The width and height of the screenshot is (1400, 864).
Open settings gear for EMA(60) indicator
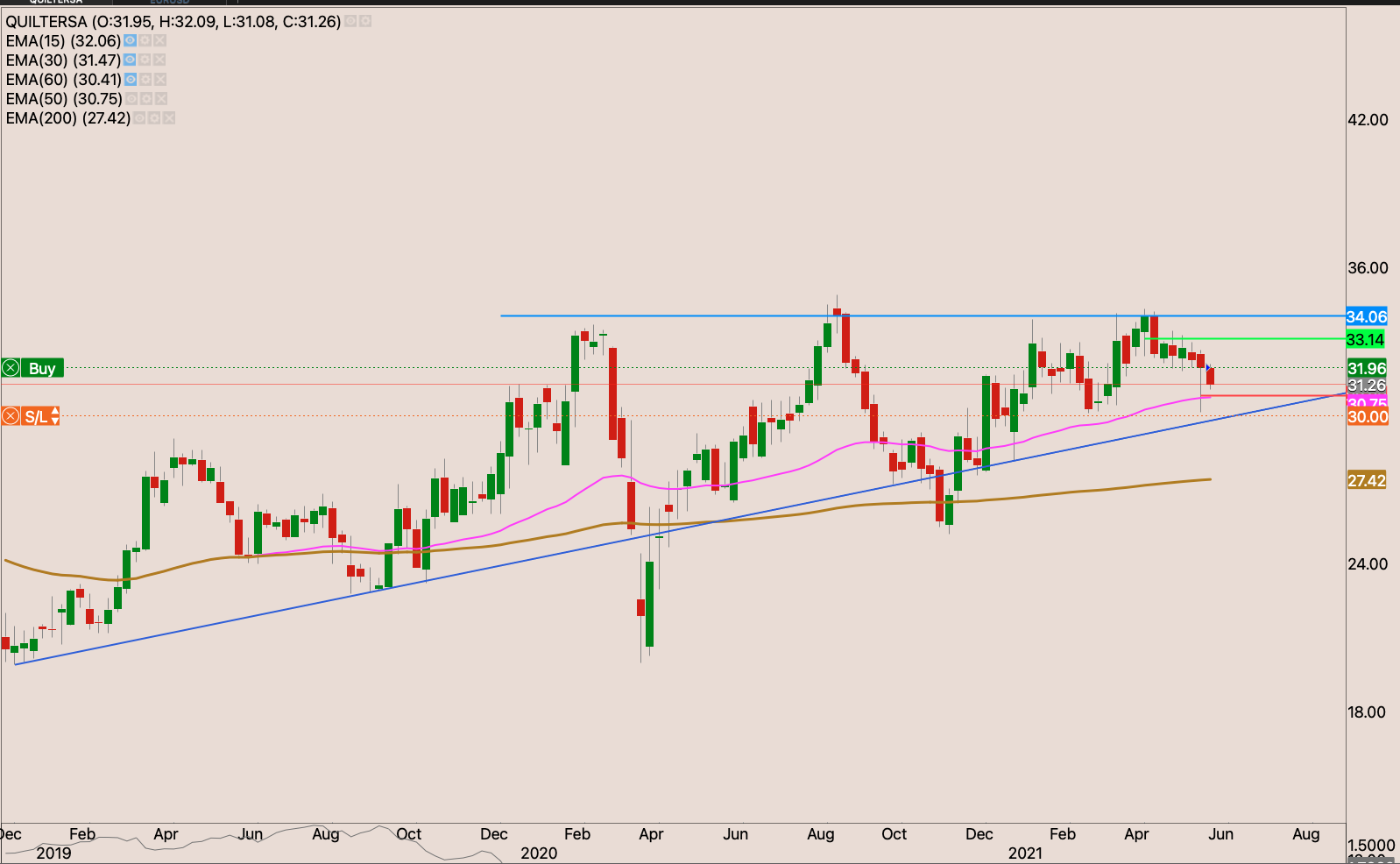pyautogui.click(x=145, y=80)
